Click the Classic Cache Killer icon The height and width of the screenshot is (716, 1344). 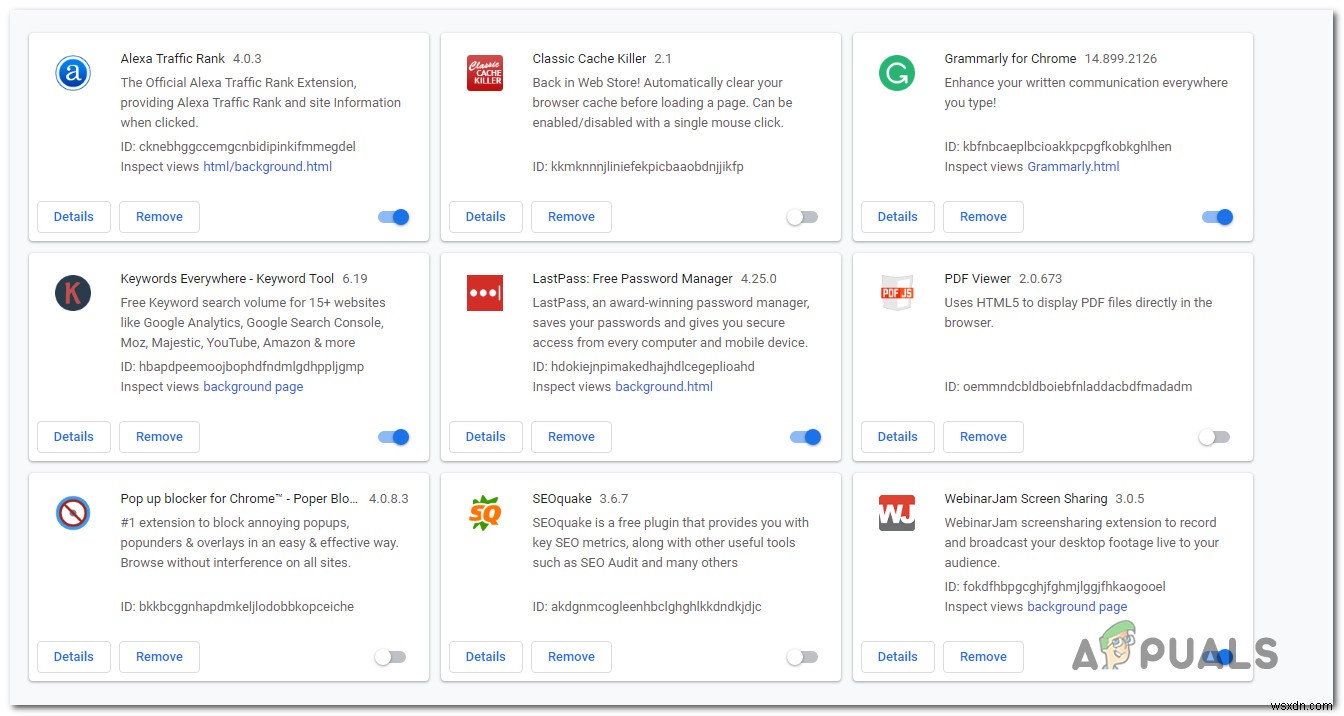click(485, 72)
